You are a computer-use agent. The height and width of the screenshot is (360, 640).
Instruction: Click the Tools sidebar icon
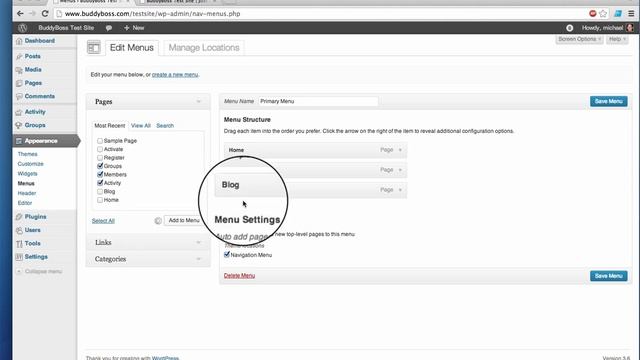point(19,244)
